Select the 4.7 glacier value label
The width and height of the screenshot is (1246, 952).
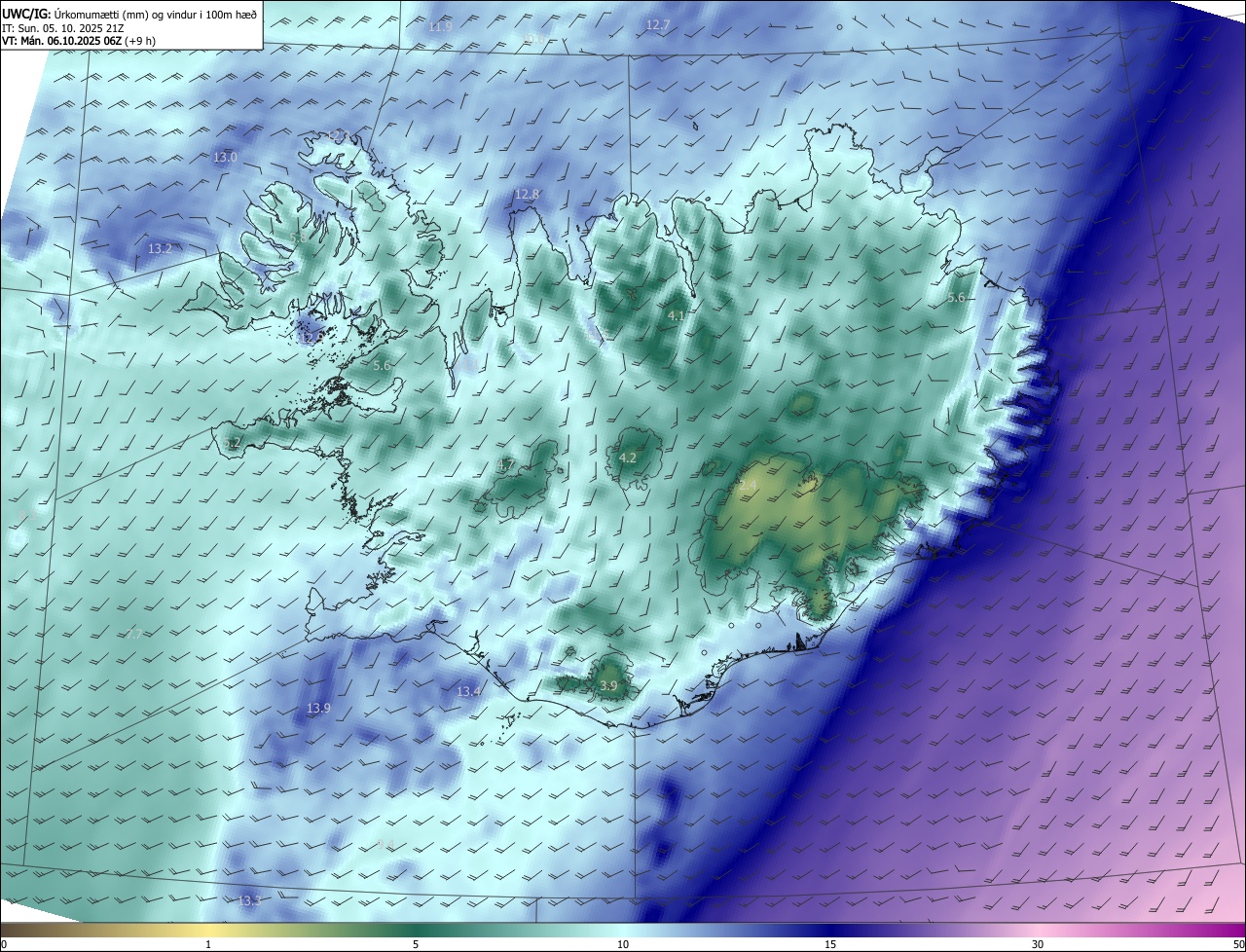tap(506, 465)
